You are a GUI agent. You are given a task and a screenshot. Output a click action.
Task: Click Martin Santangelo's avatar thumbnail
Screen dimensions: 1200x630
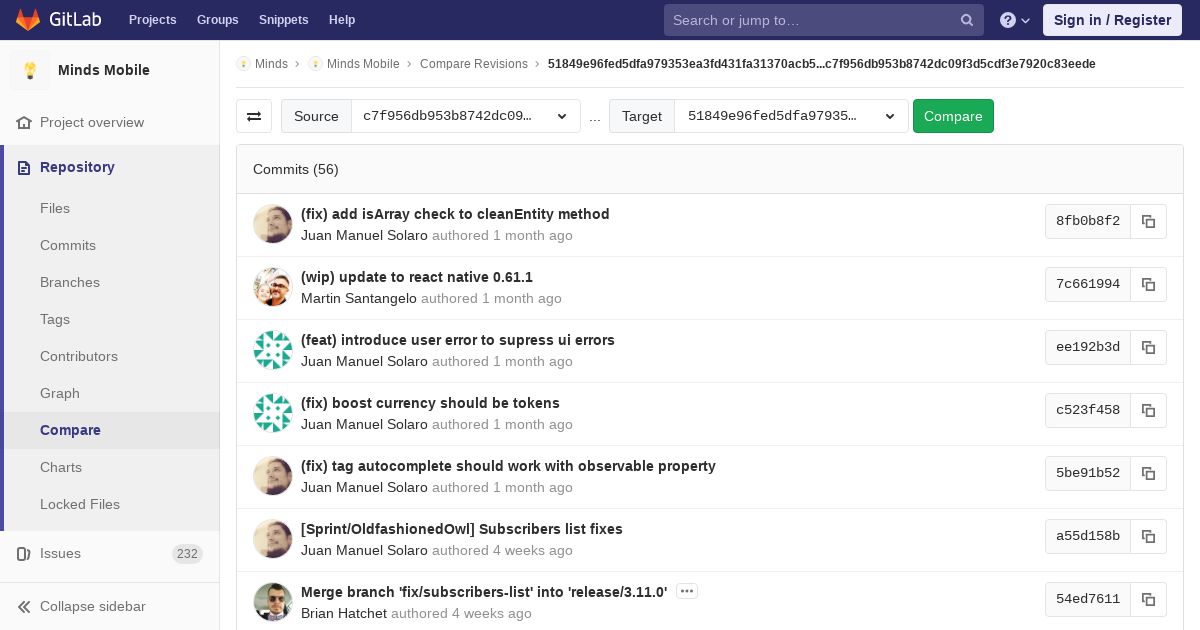(273, 287)
